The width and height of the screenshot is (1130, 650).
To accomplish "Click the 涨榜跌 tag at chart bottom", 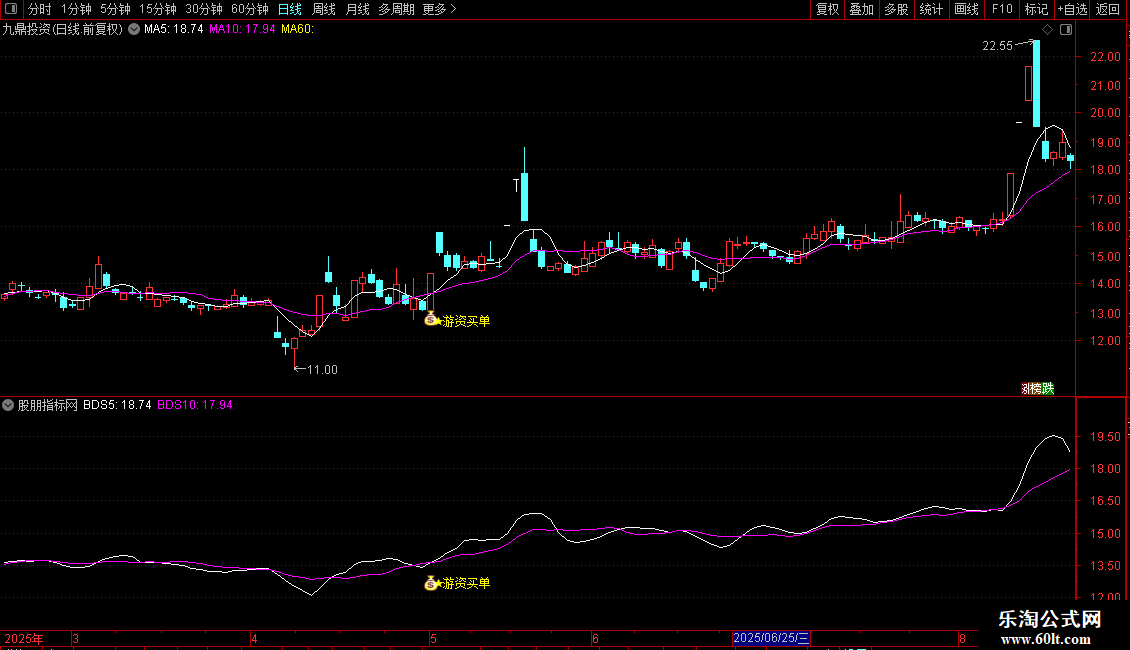I will click(x=1038, y=388).
